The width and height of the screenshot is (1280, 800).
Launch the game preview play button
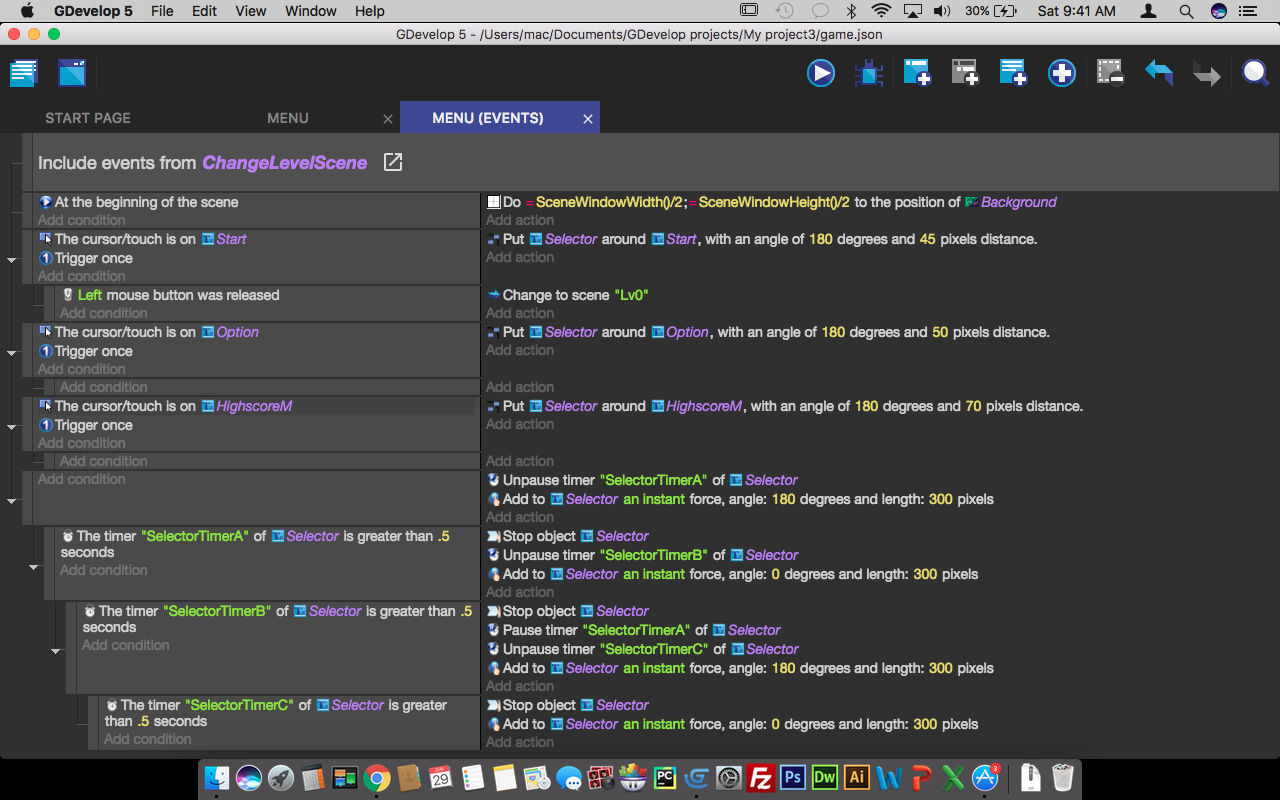[x=821, y=73]
